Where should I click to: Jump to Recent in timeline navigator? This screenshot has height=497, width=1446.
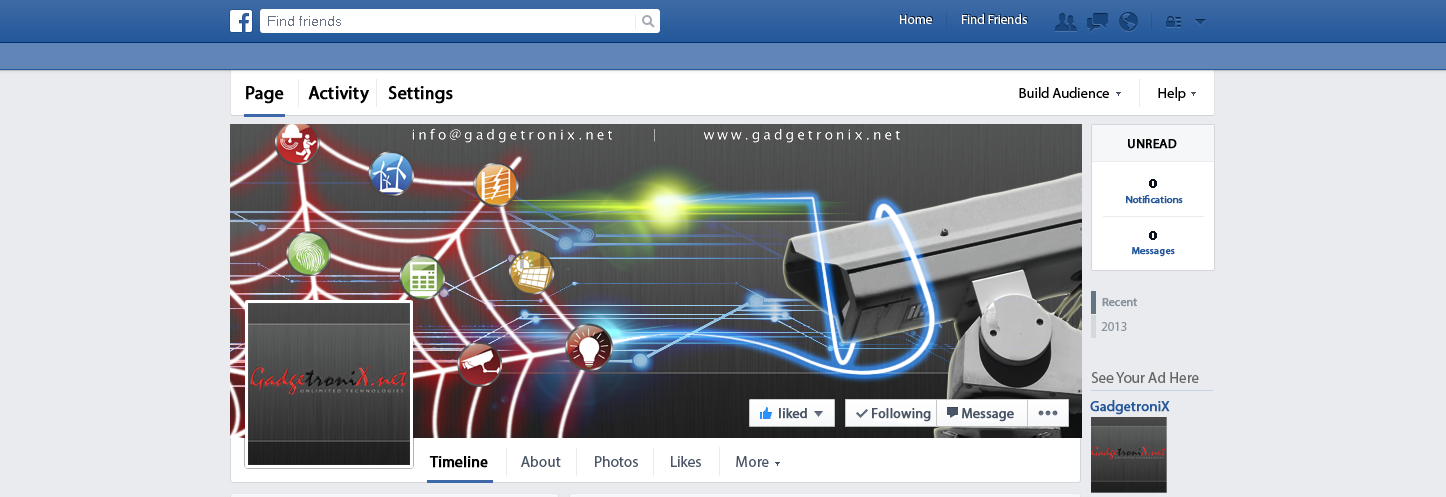(x=1119, y=302)
